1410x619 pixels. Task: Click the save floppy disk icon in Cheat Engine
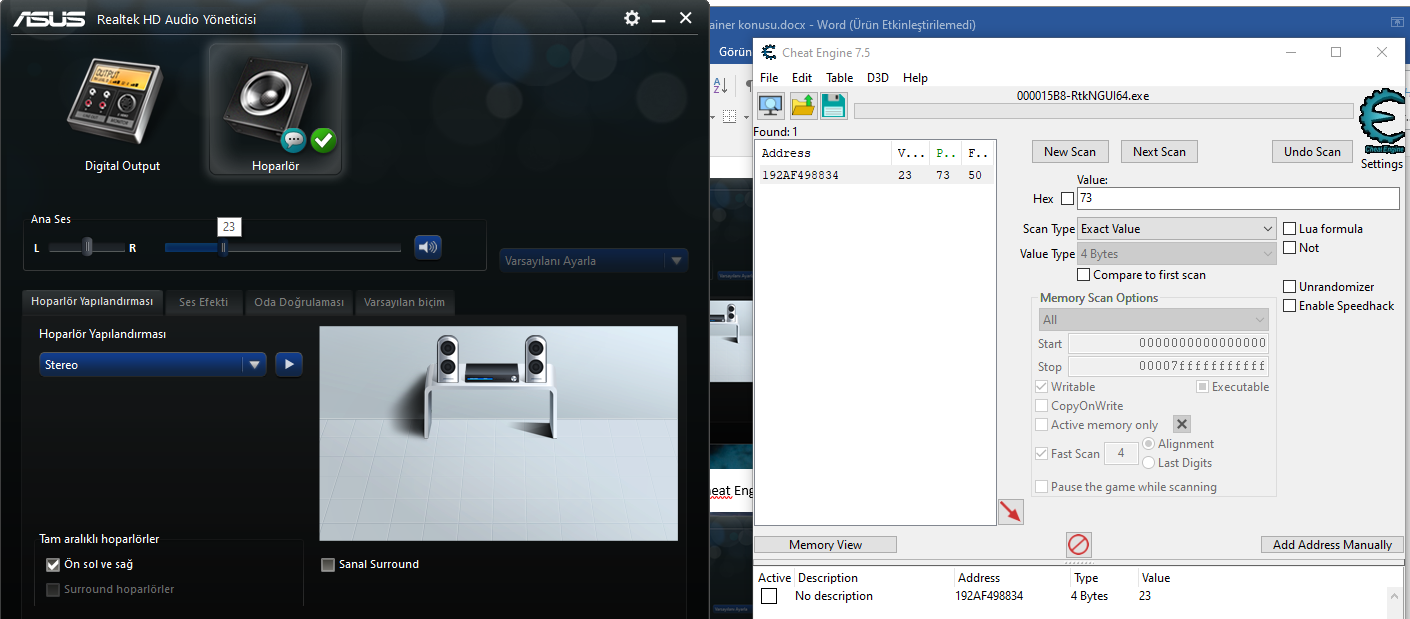834,105
